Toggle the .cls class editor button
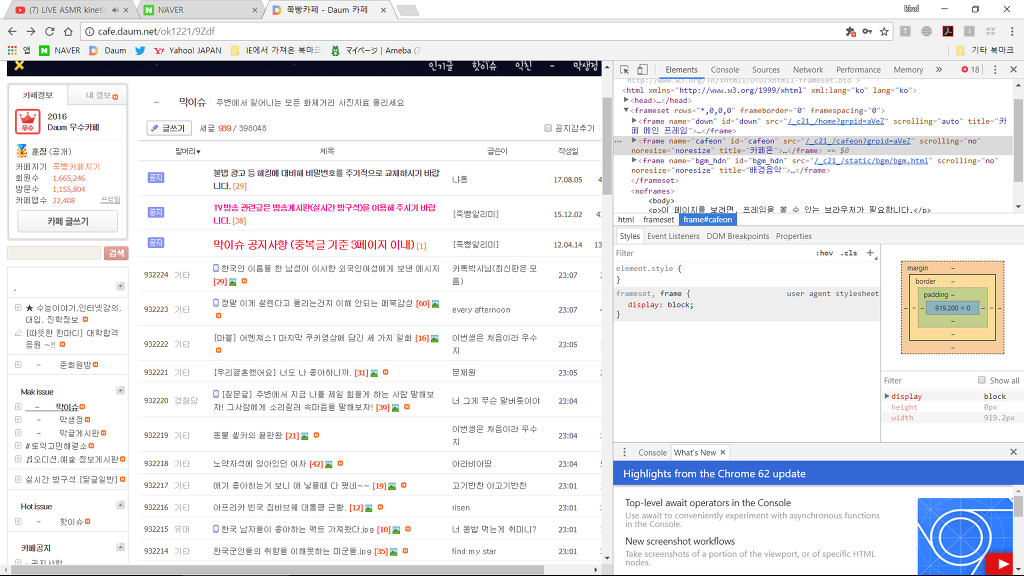1024x576 pixels. pos(848,253)
